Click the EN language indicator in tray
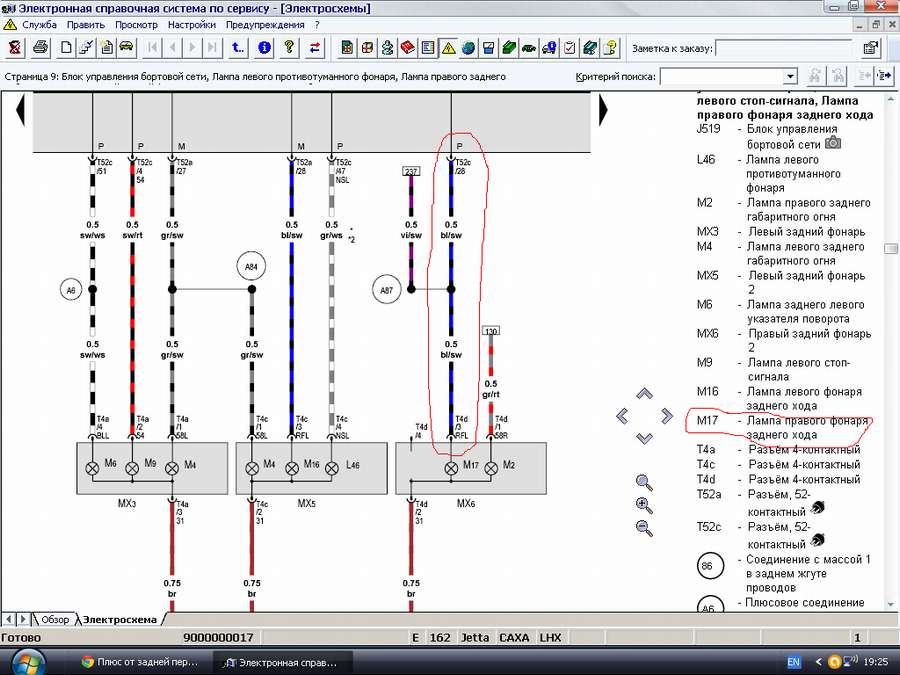 (x=794, y=662)
